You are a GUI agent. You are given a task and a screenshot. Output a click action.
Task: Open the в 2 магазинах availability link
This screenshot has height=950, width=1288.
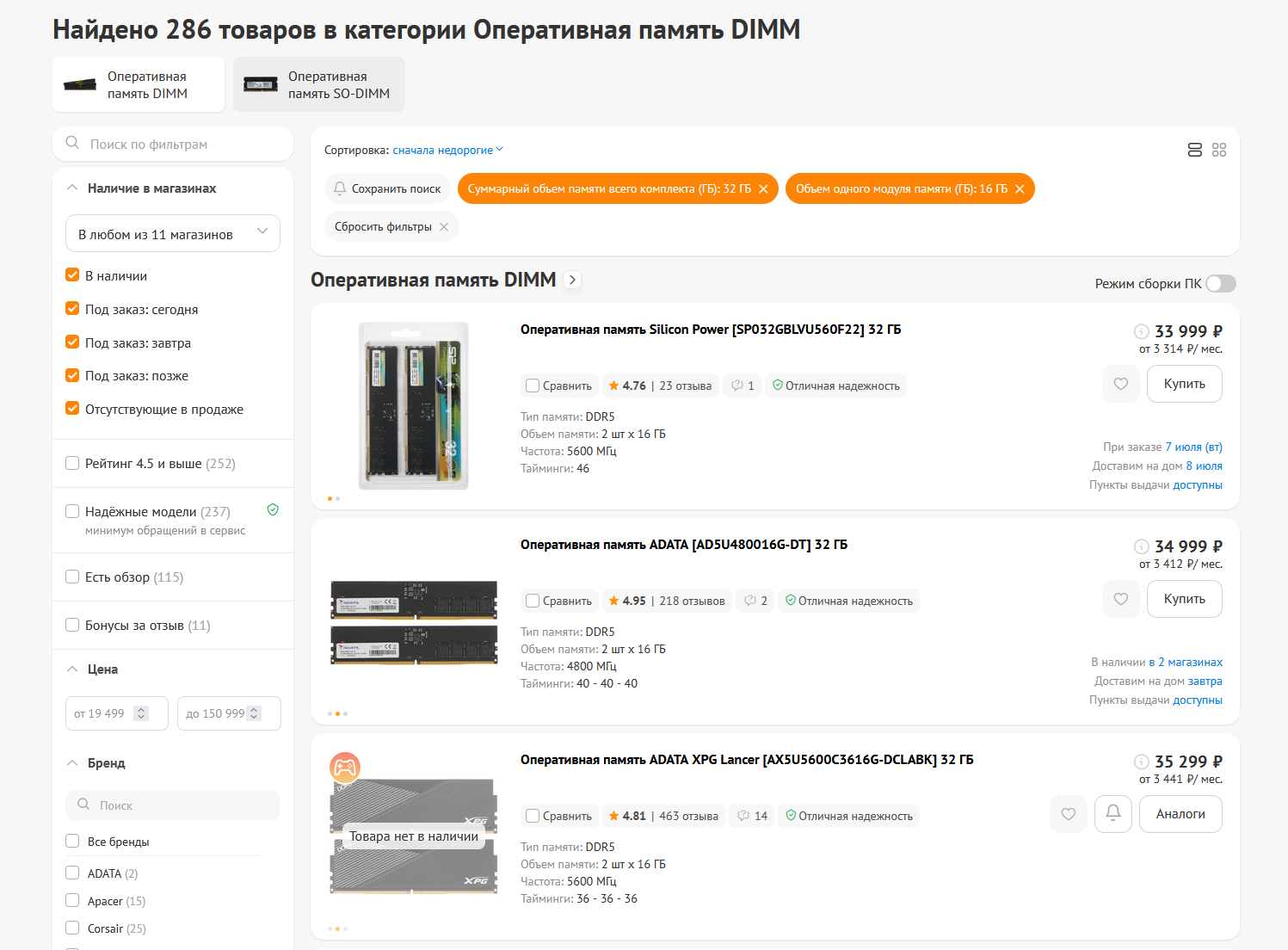coord(1186,662)
